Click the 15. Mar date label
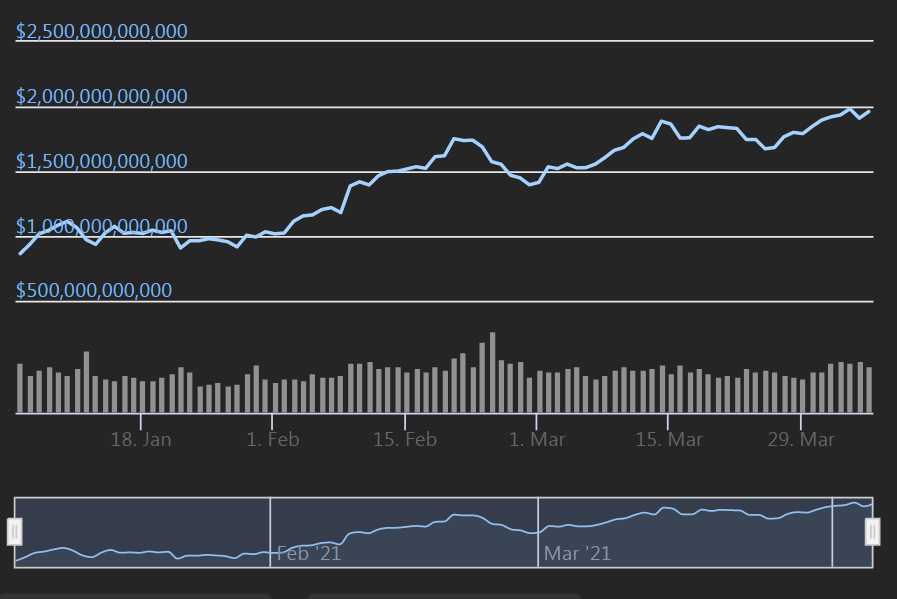This screenshot has height=599, width=897. [669, 439]
